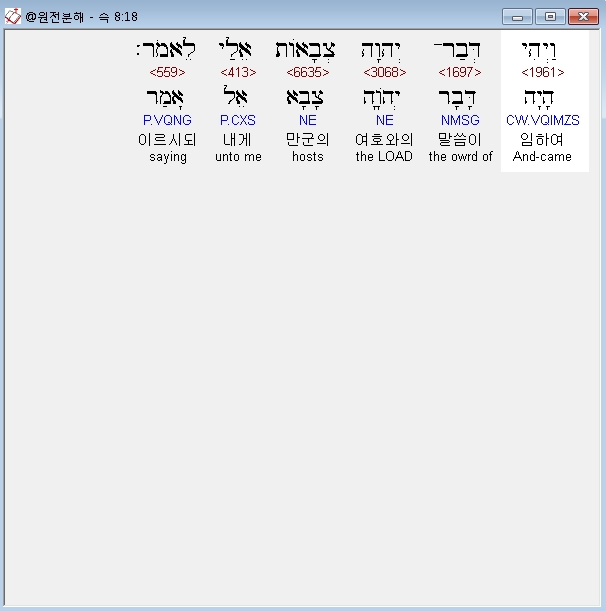Select the Korean gloss 여호와의
606x611 pixels.
384,140
